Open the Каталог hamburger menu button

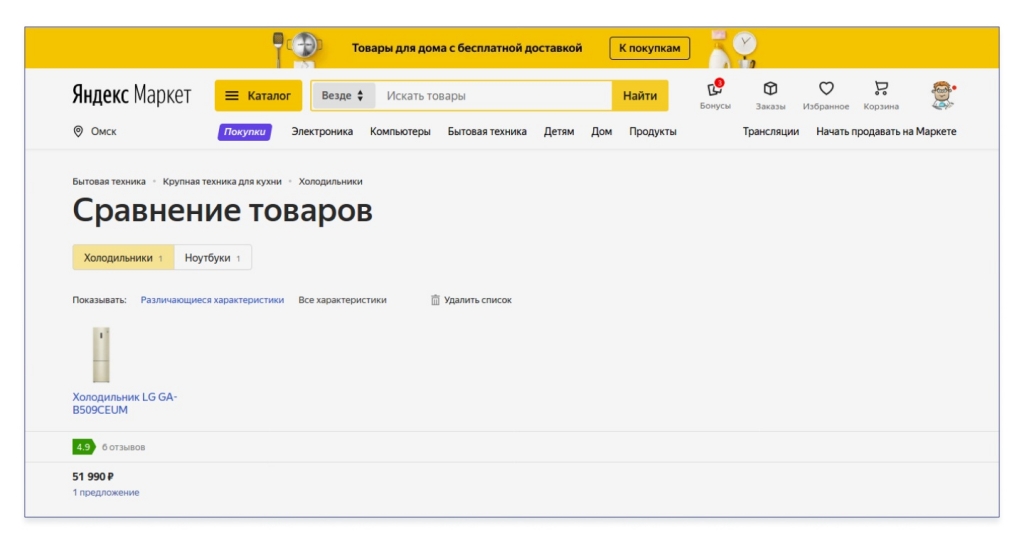point(258,95)
